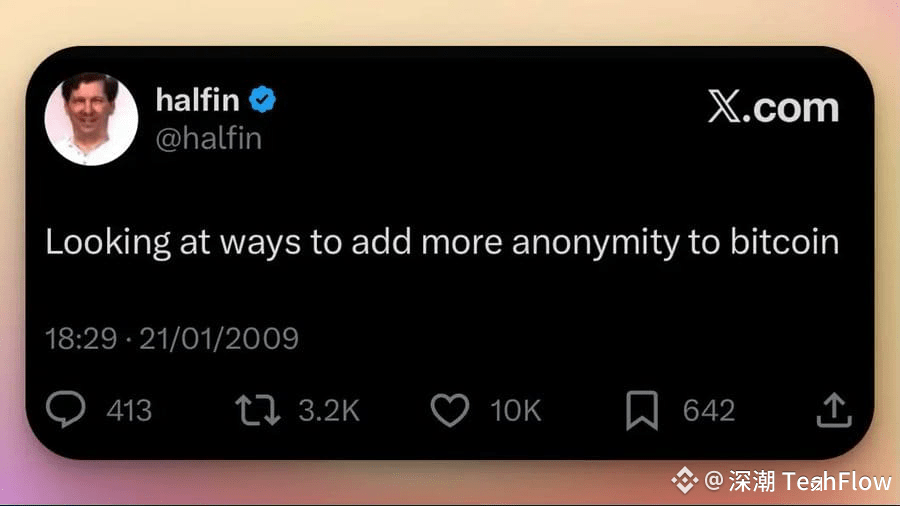Screen dimensions: 900x506
Task: Click the halfin display name
Action: (197, 100)
